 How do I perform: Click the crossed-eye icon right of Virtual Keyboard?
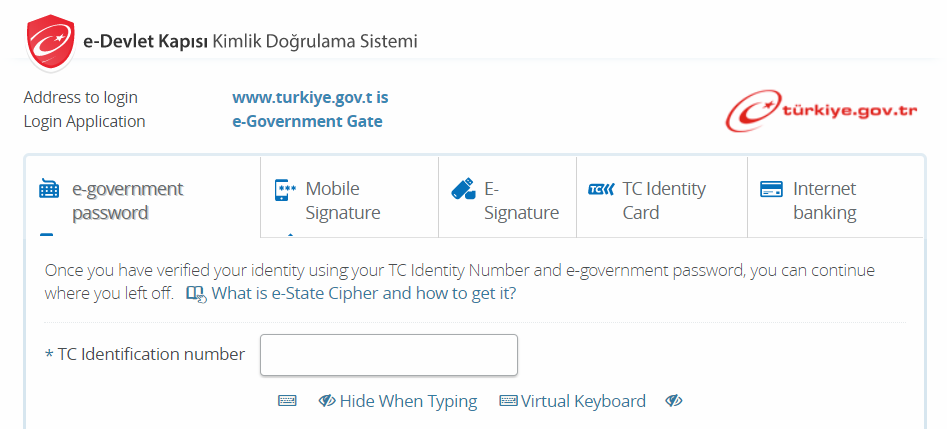point(674,401)
